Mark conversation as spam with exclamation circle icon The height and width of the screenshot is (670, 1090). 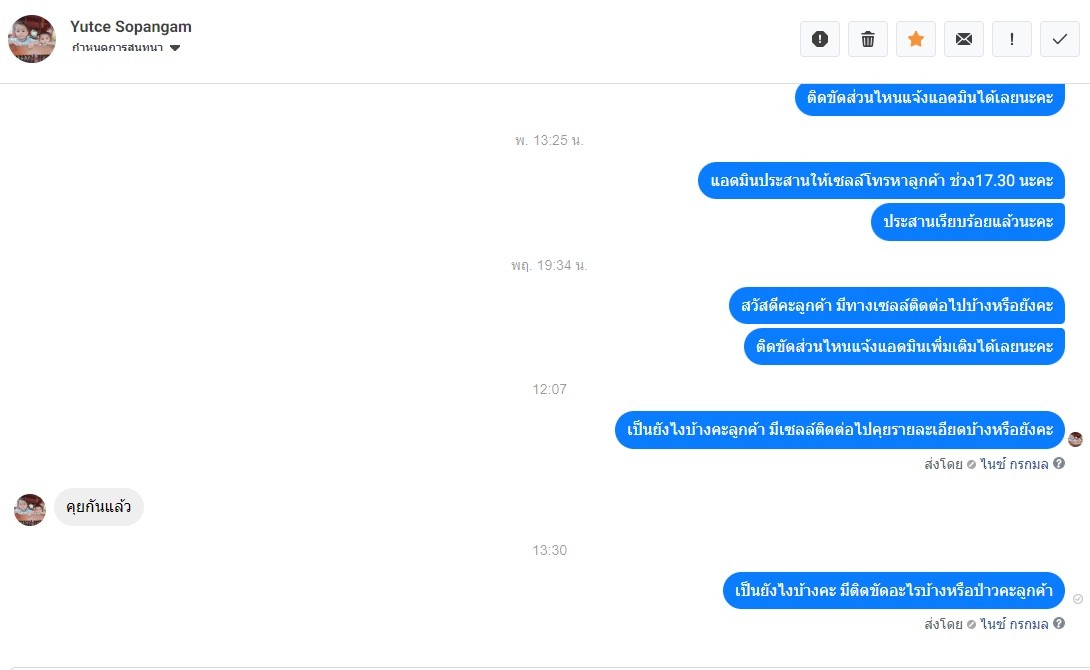click(820, 39)
